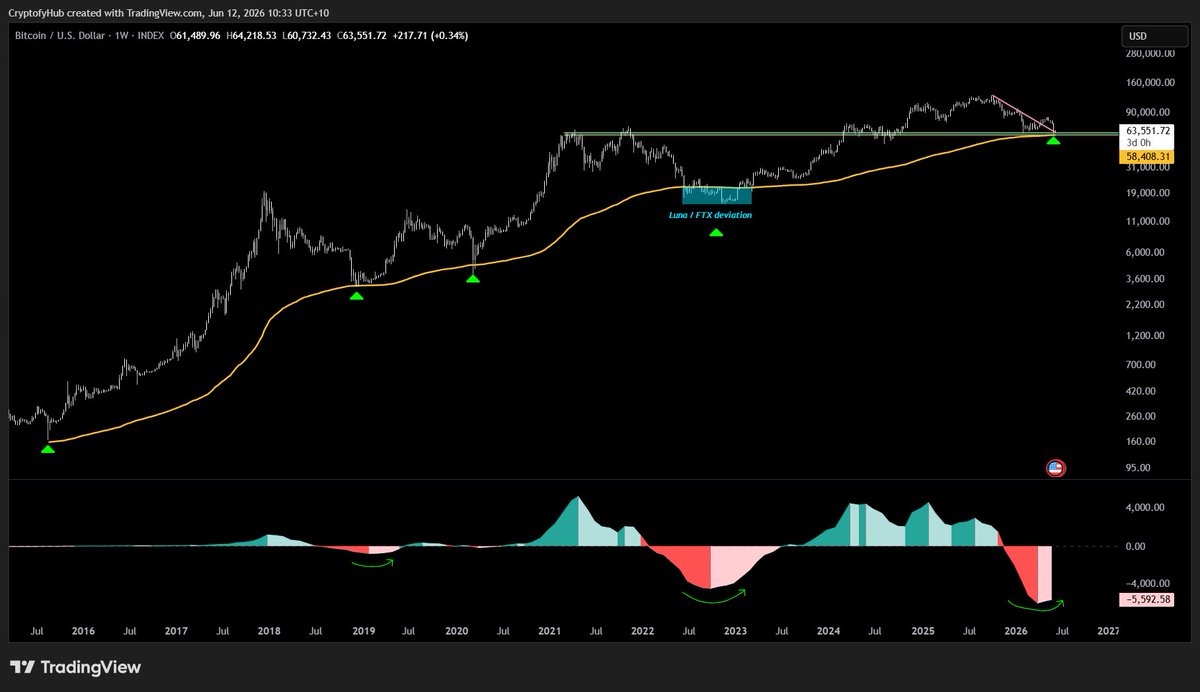Click the 2020 time axis label
This screenshot has width=1200, height=692.
[456, 631]
